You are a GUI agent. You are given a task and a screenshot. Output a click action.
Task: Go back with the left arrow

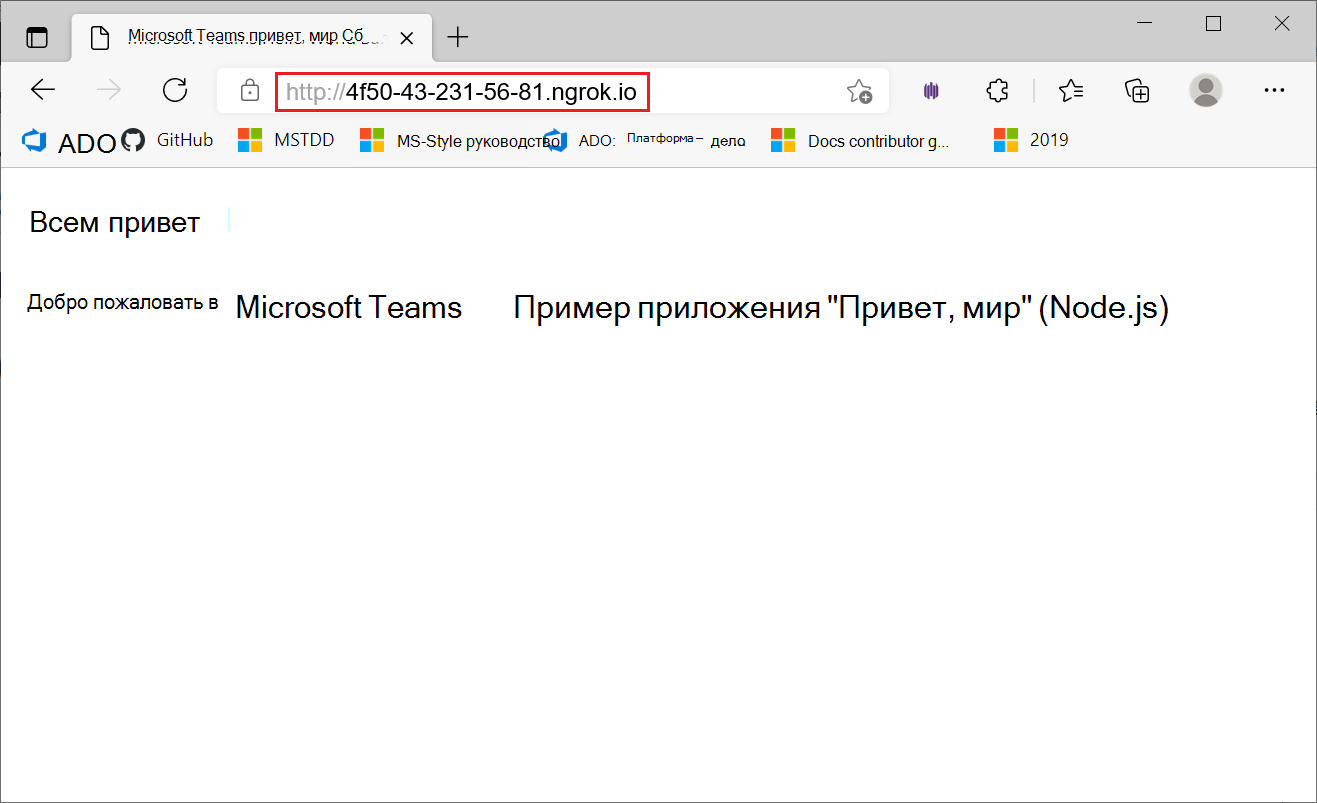tap(43, 90)
